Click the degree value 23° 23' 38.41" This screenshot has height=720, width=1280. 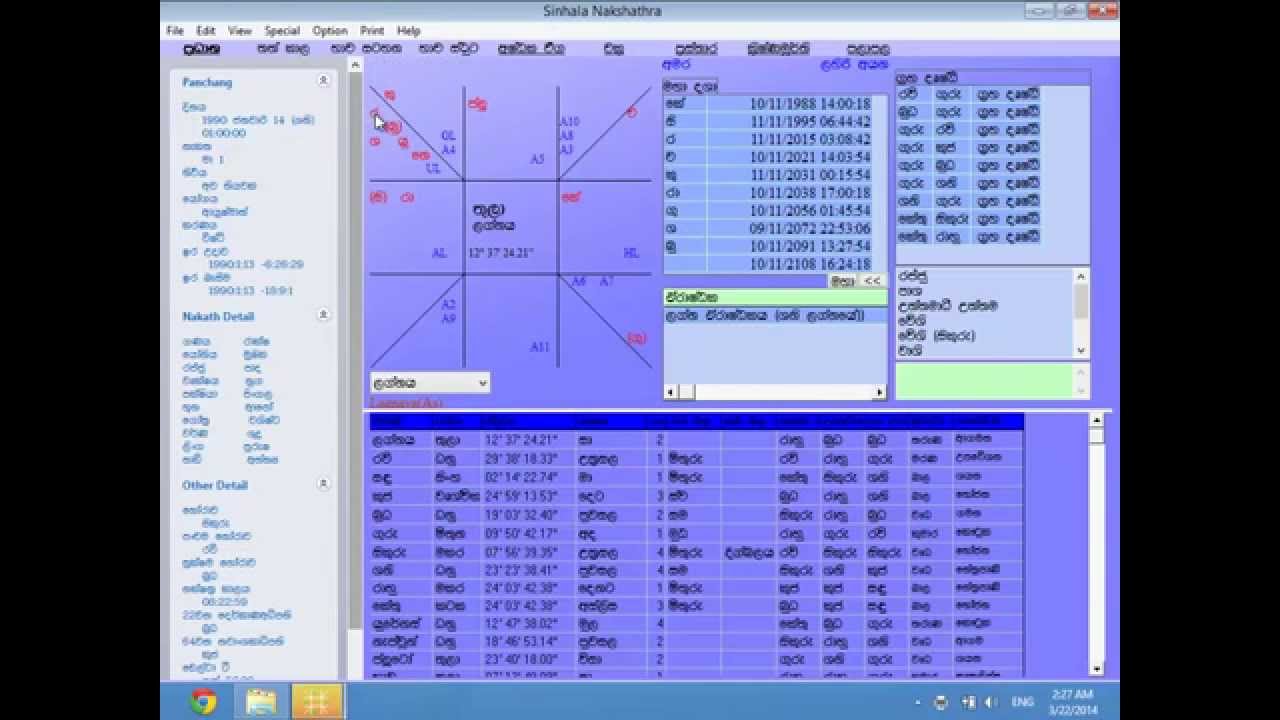[x=520, y=570]
